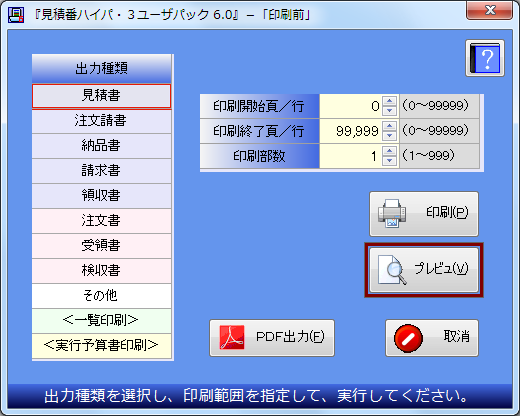Choose その他 in output list
The height and width of the screenshot is (416, 520).
click(102, 296)
